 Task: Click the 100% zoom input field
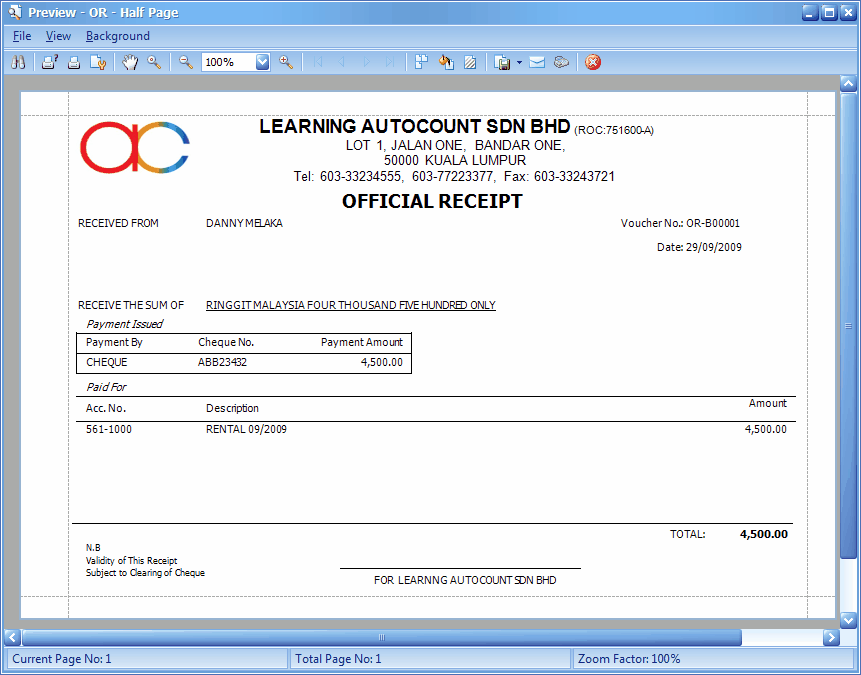229,62
